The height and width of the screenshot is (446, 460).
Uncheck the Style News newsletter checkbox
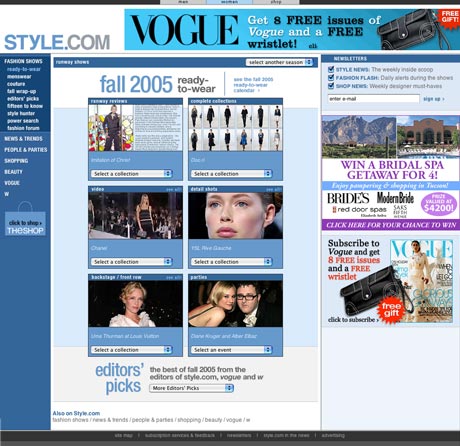(331, 69)
